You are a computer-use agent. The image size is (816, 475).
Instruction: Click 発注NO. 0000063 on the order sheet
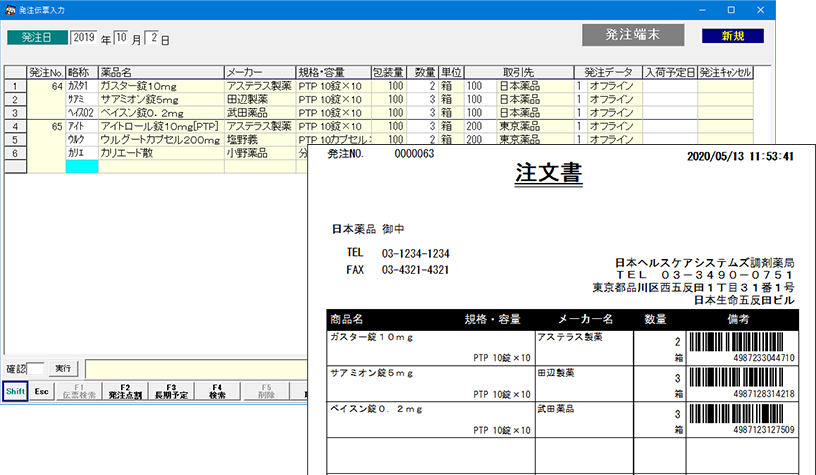380,154
